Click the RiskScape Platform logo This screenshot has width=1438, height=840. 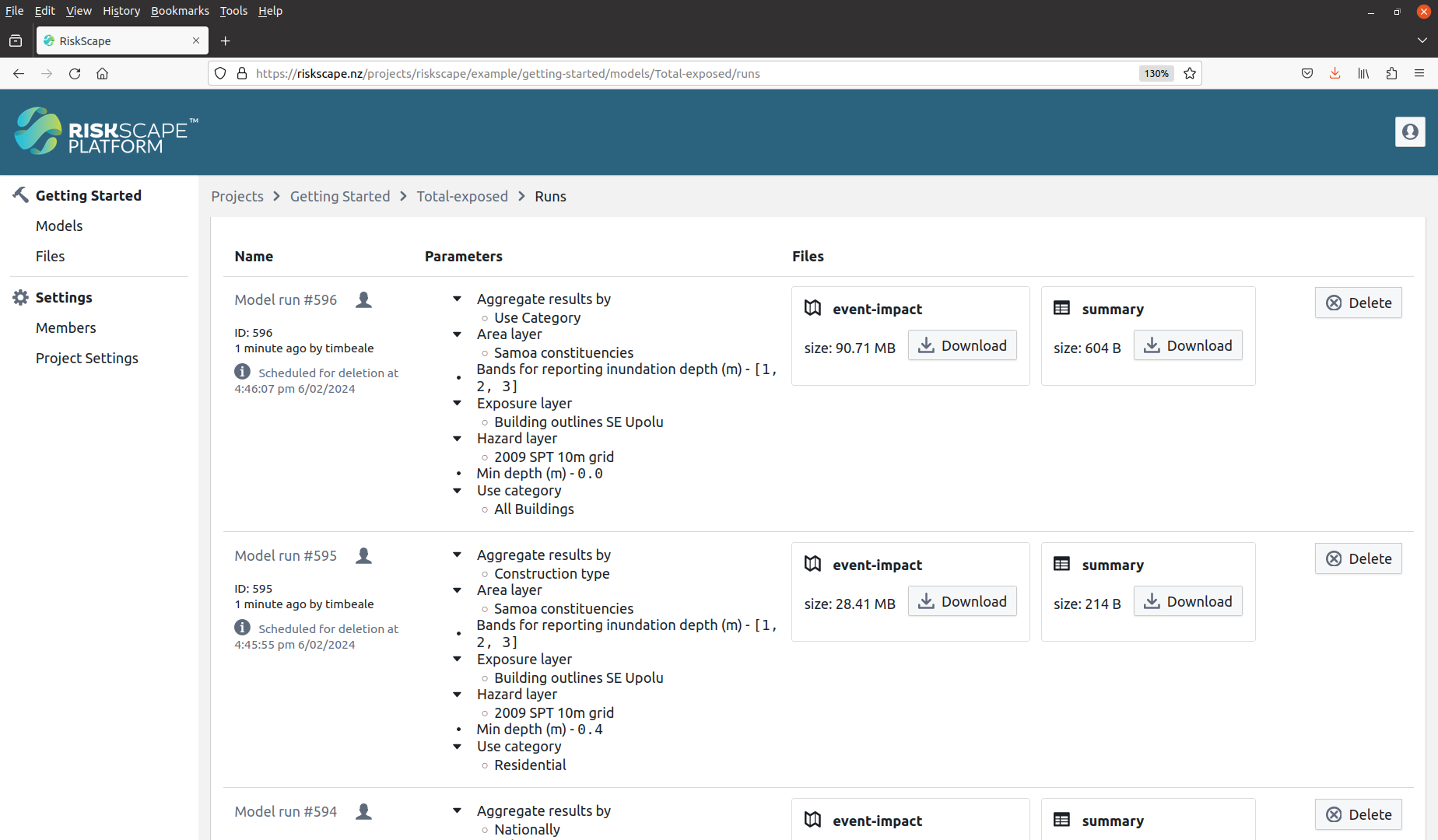point(107,131)
